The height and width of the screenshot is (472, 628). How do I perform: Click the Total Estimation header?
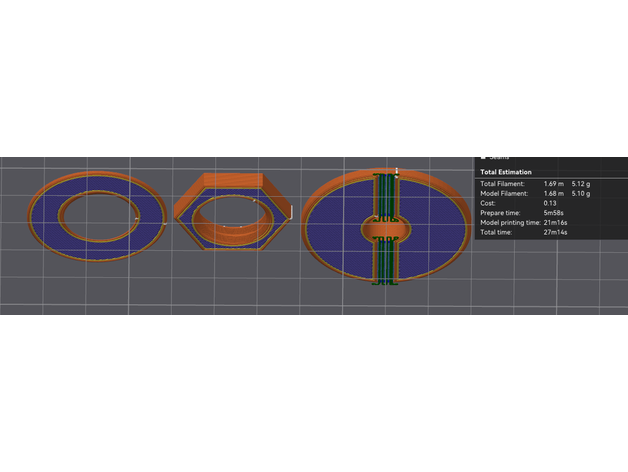[x=506, y=172]
